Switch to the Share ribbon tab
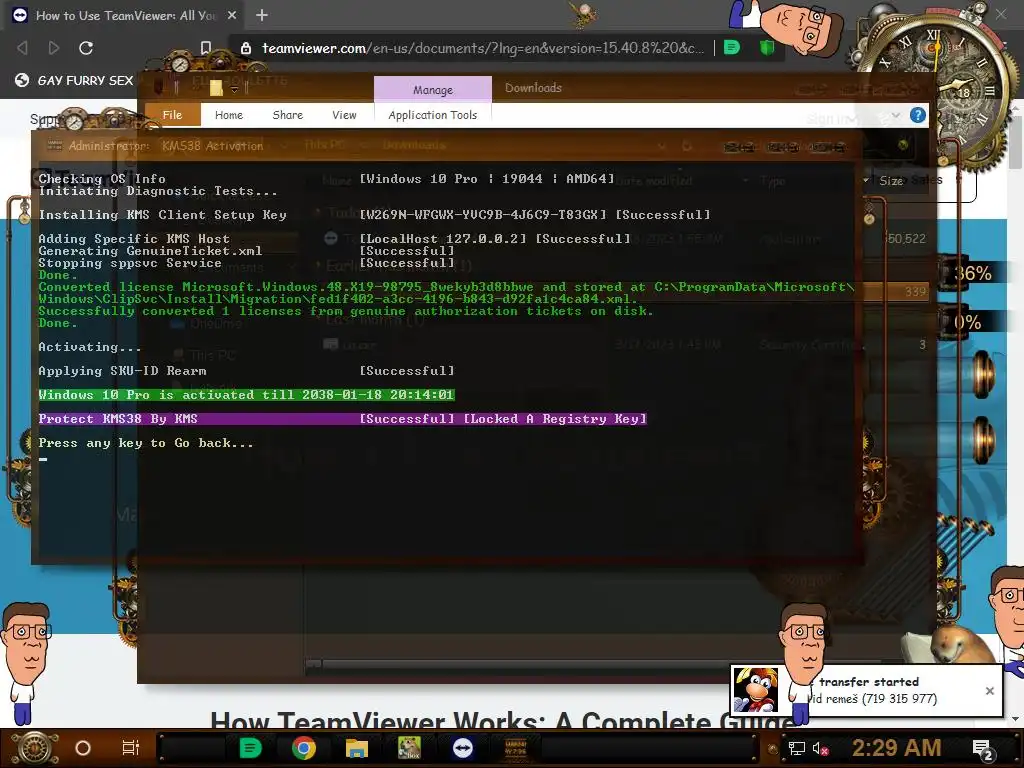This screenshot has width=1024, height=768. [287, 115]
